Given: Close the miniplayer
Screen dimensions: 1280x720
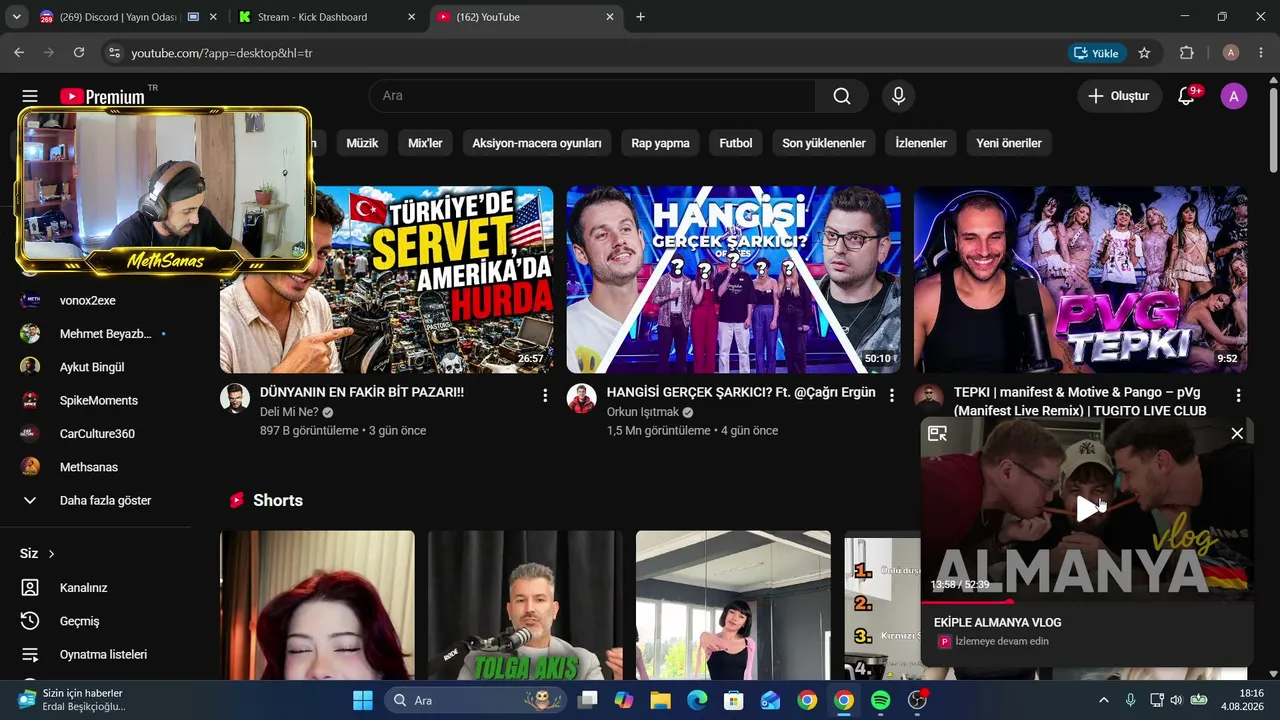Looking at the screenshot, I should pyautogui.click(x=1237, y=433).
